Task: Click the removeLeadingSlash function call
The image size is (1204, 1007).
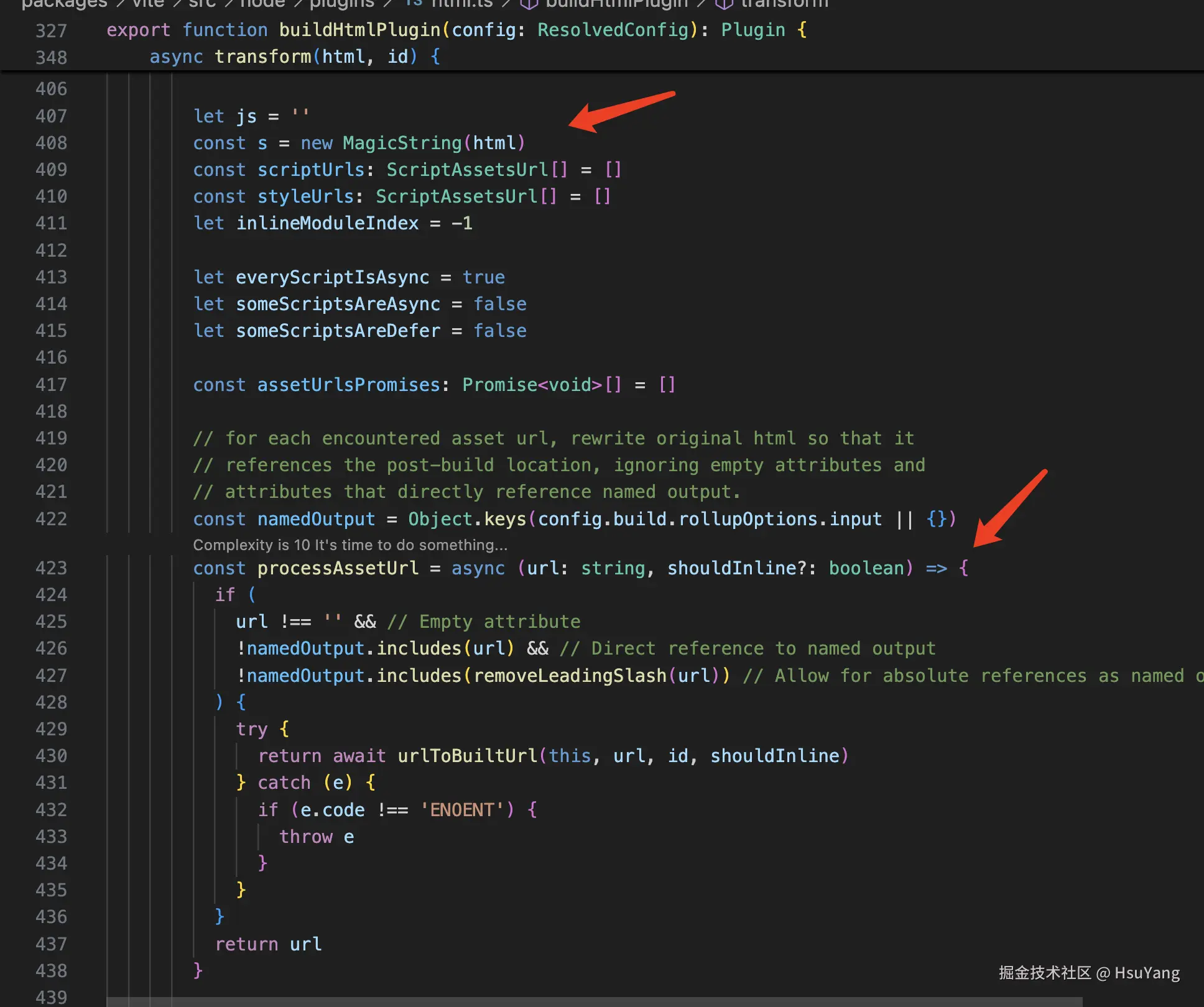Action: pos(570,676)
